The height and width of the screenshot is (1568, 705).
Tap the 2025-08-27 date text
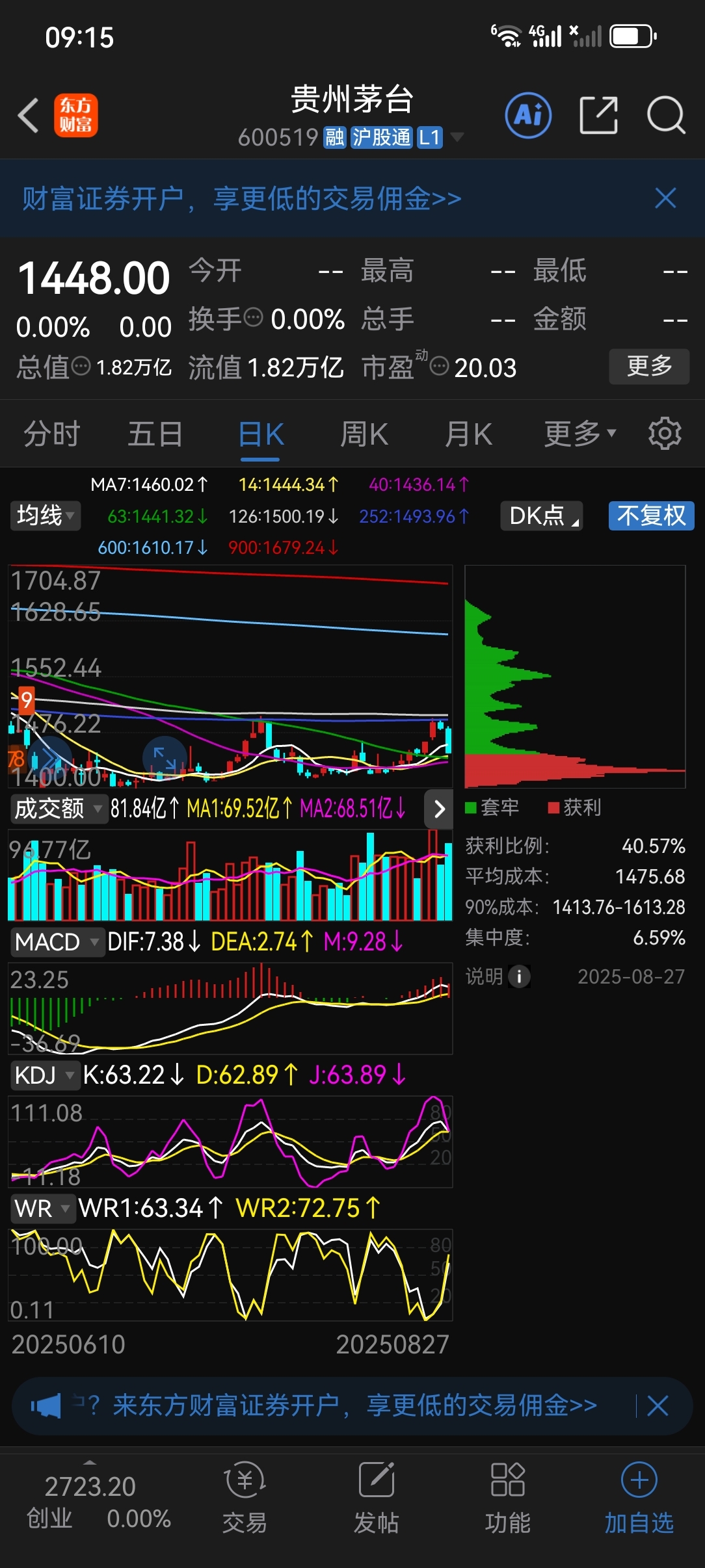[x=631, y=976]
